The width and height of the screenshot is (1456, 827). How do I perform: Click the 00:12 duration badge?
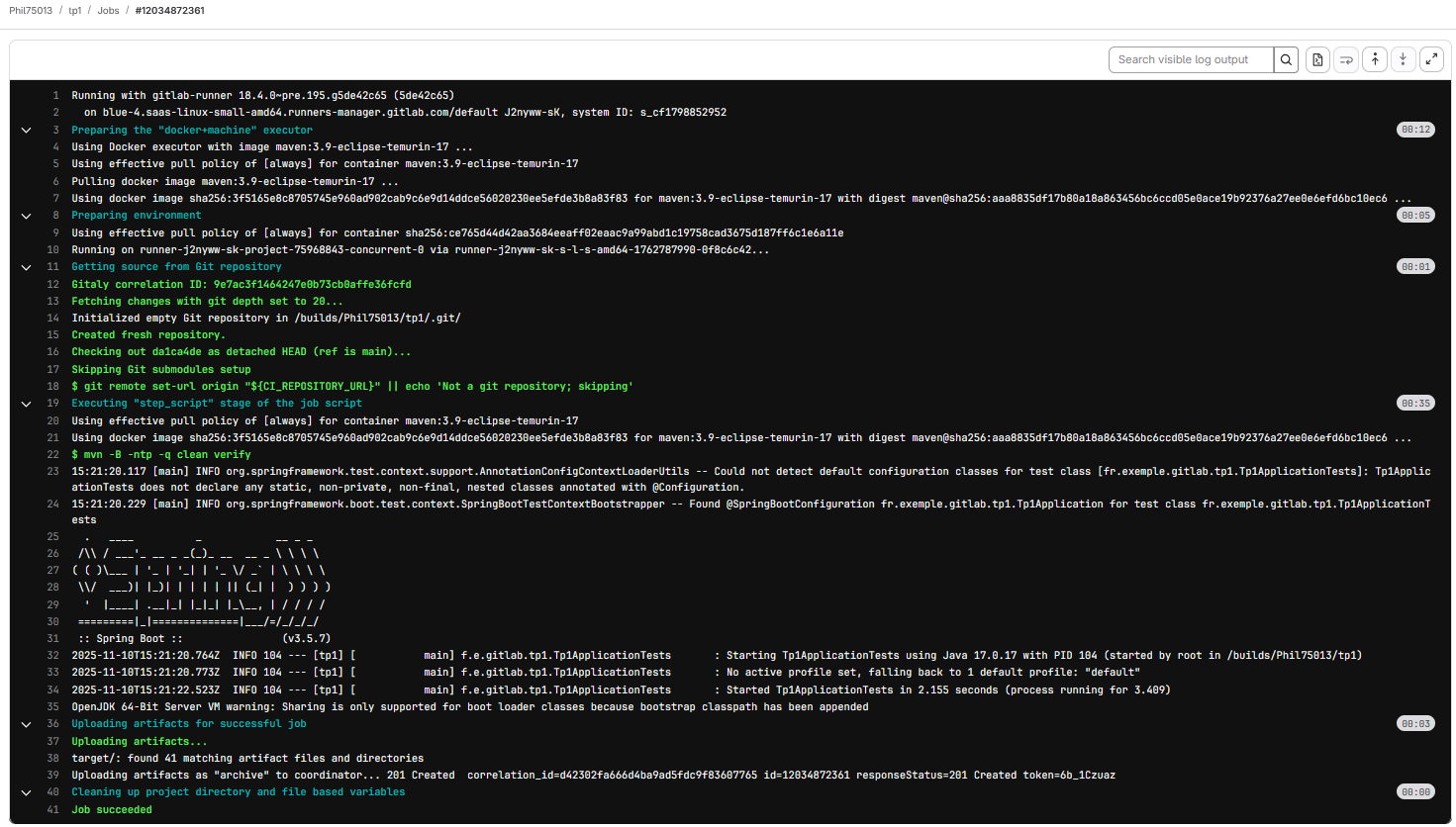pos(1415,131)
